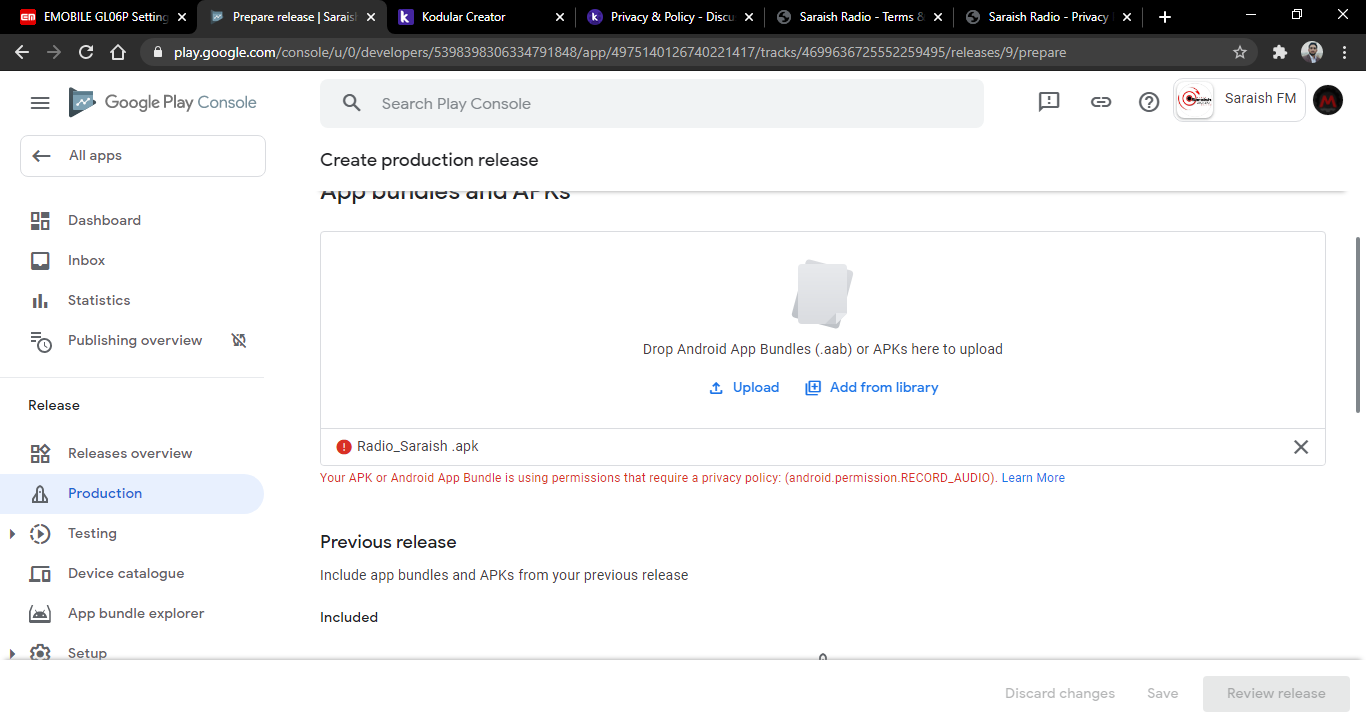Click the red error icon beside Radio_Saraish .apk
The height and width of the screenshot is (728, 1366).
[344, 447]
